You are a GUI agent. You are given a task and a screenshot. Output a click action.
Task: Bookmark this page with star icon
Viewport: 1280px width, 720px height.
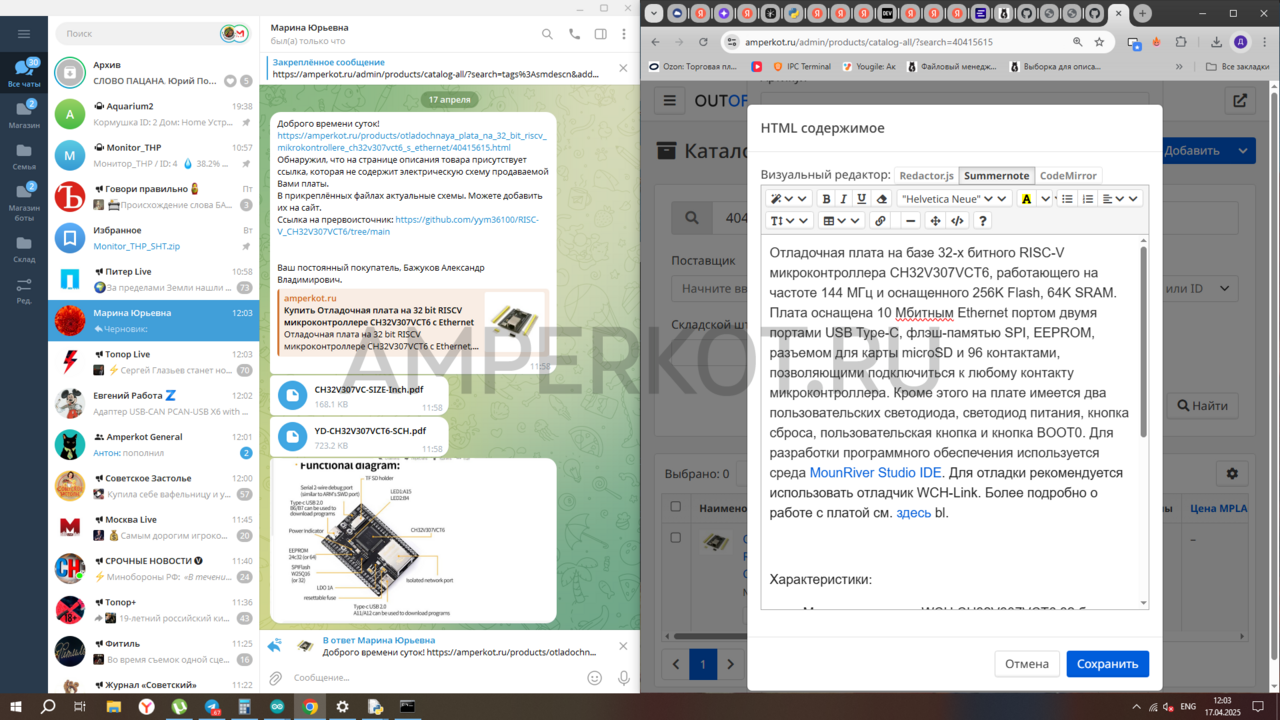click(x=1100, y=42)
